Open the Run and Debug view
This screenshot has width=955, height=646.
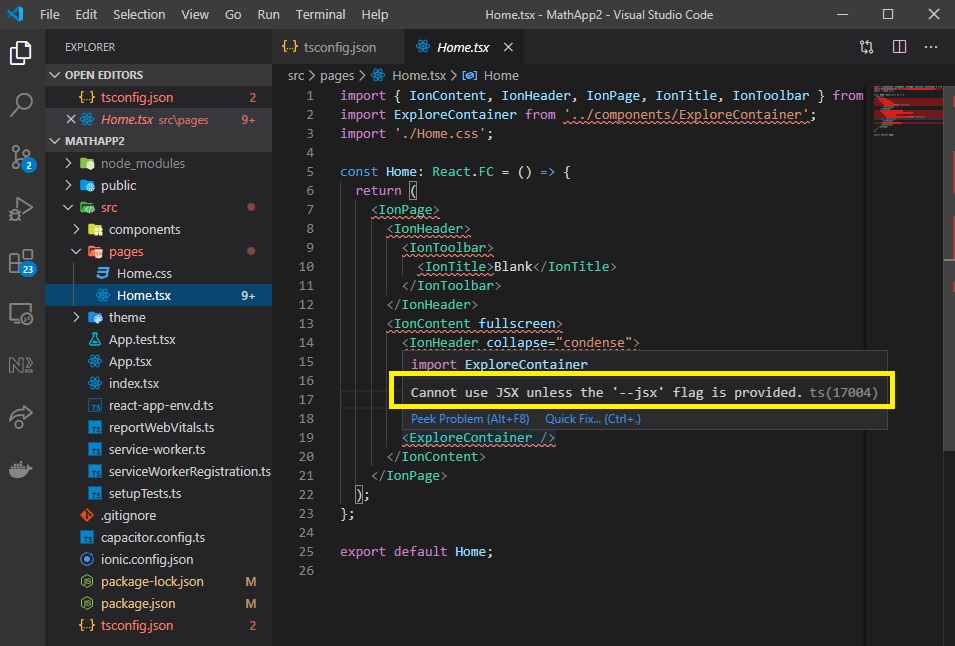(x=22, y=210)
